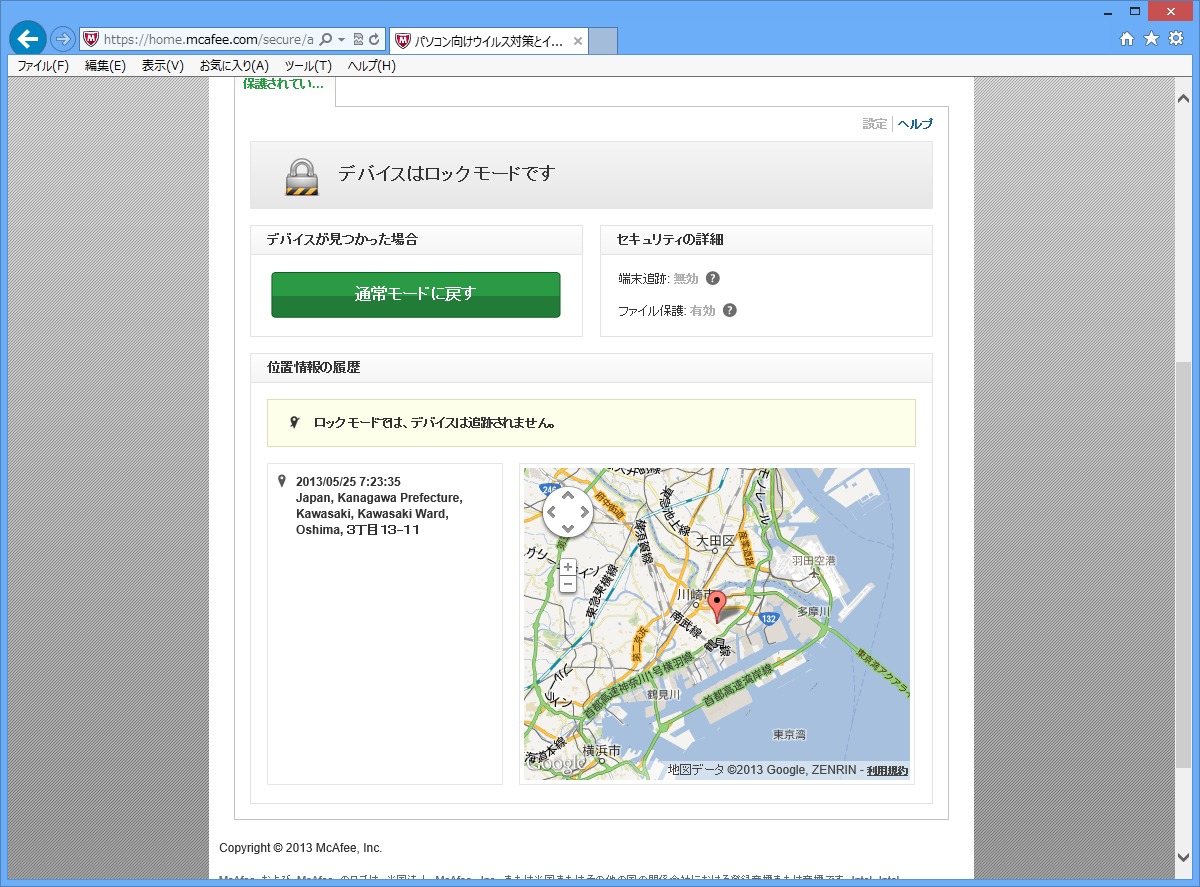Expand the address bar search dropdown arrow

pyautogui.click(x=341, y=40)
